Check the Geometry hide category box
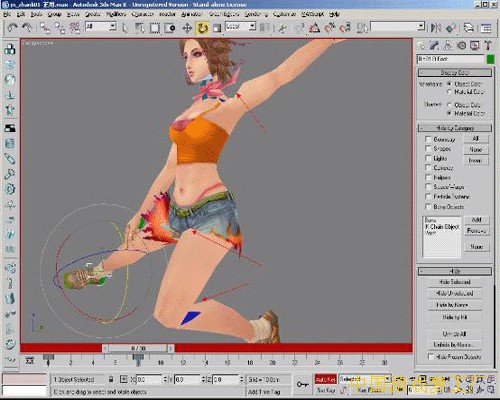The width and height of the screenshot is (500, 400). (428, 139)
